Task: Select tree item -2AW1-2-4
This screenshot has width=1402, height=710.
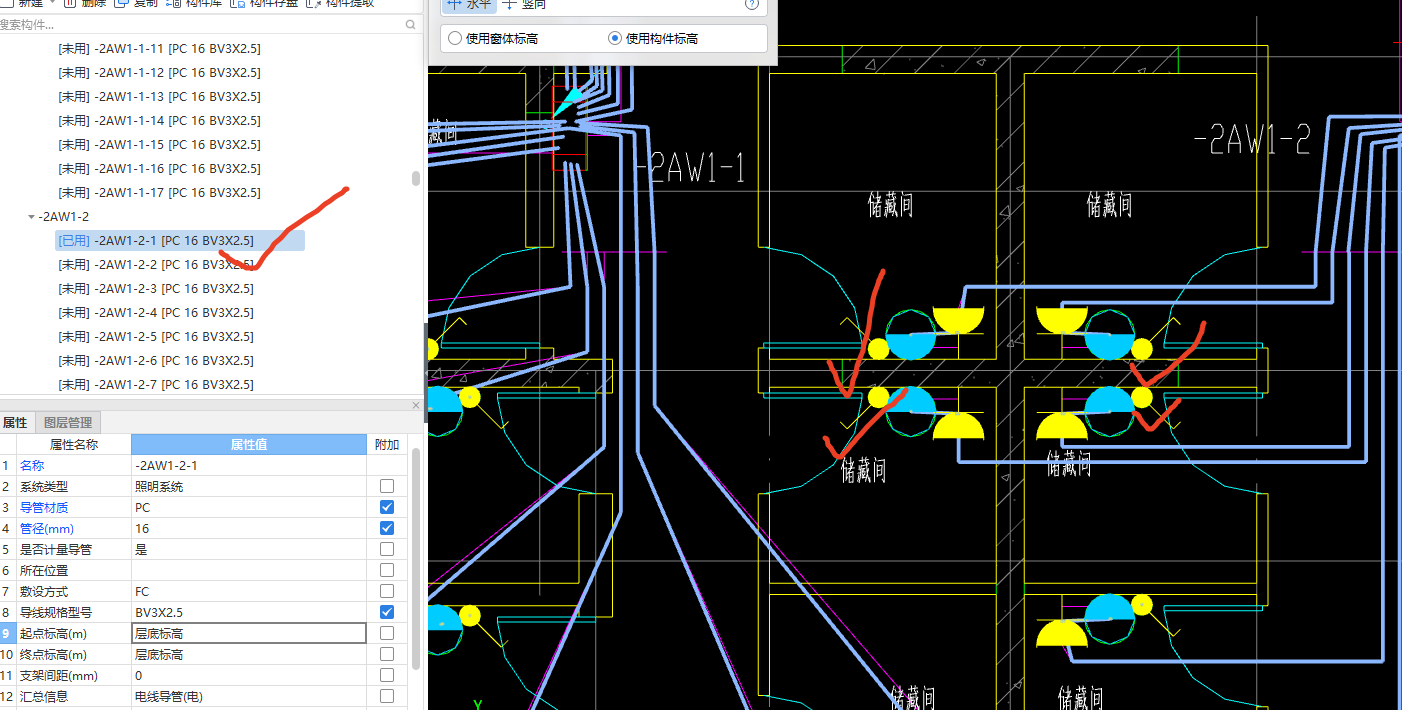Action: point(156,312)
